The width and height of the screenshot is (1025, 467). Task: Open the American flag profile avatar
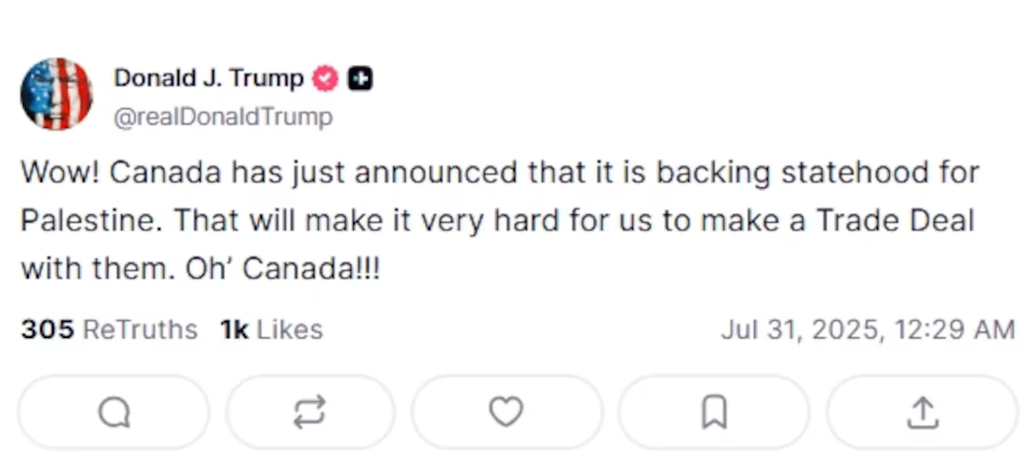[56, 94]
